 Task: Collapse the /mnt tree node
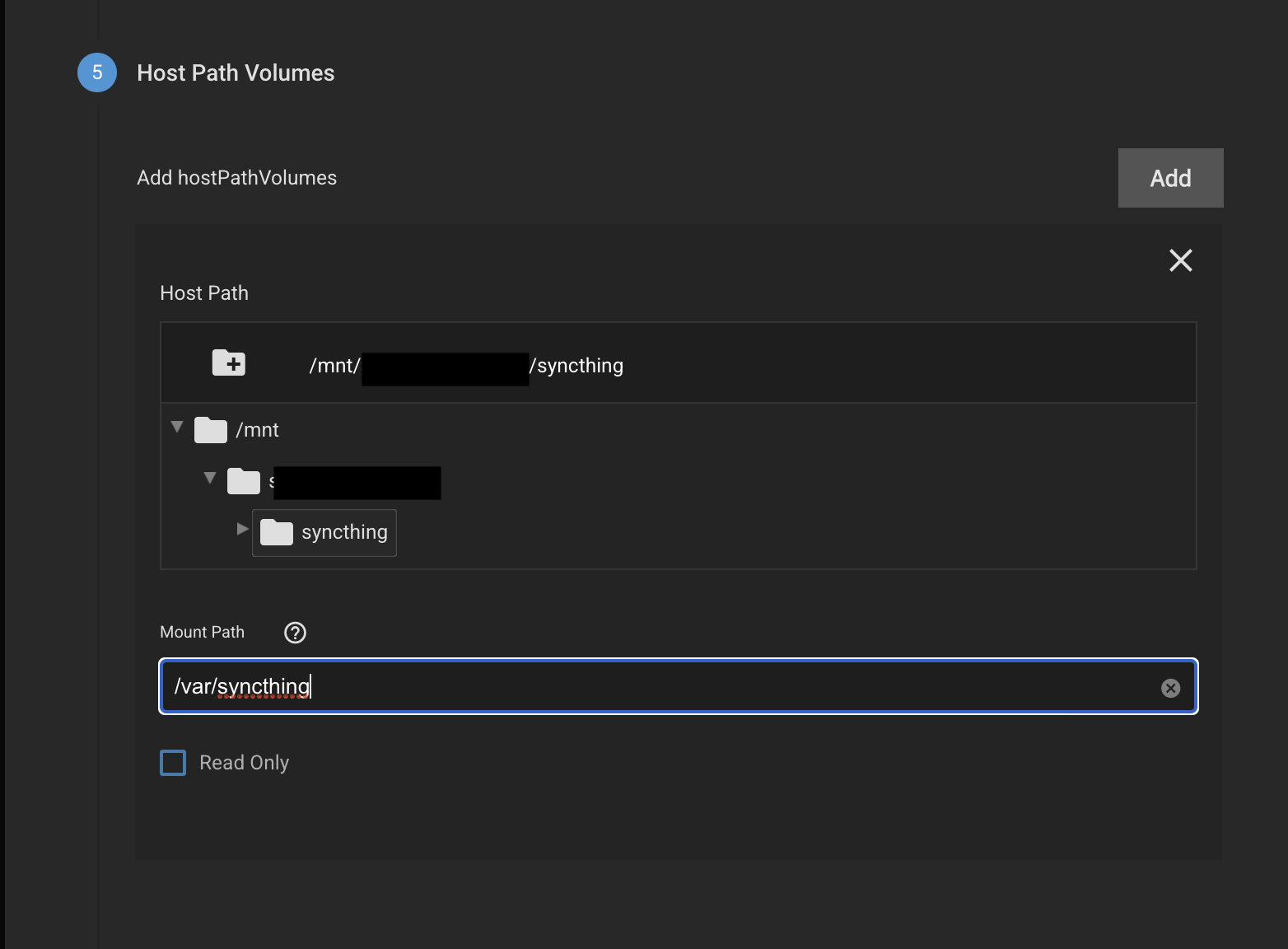pos(177,428)
